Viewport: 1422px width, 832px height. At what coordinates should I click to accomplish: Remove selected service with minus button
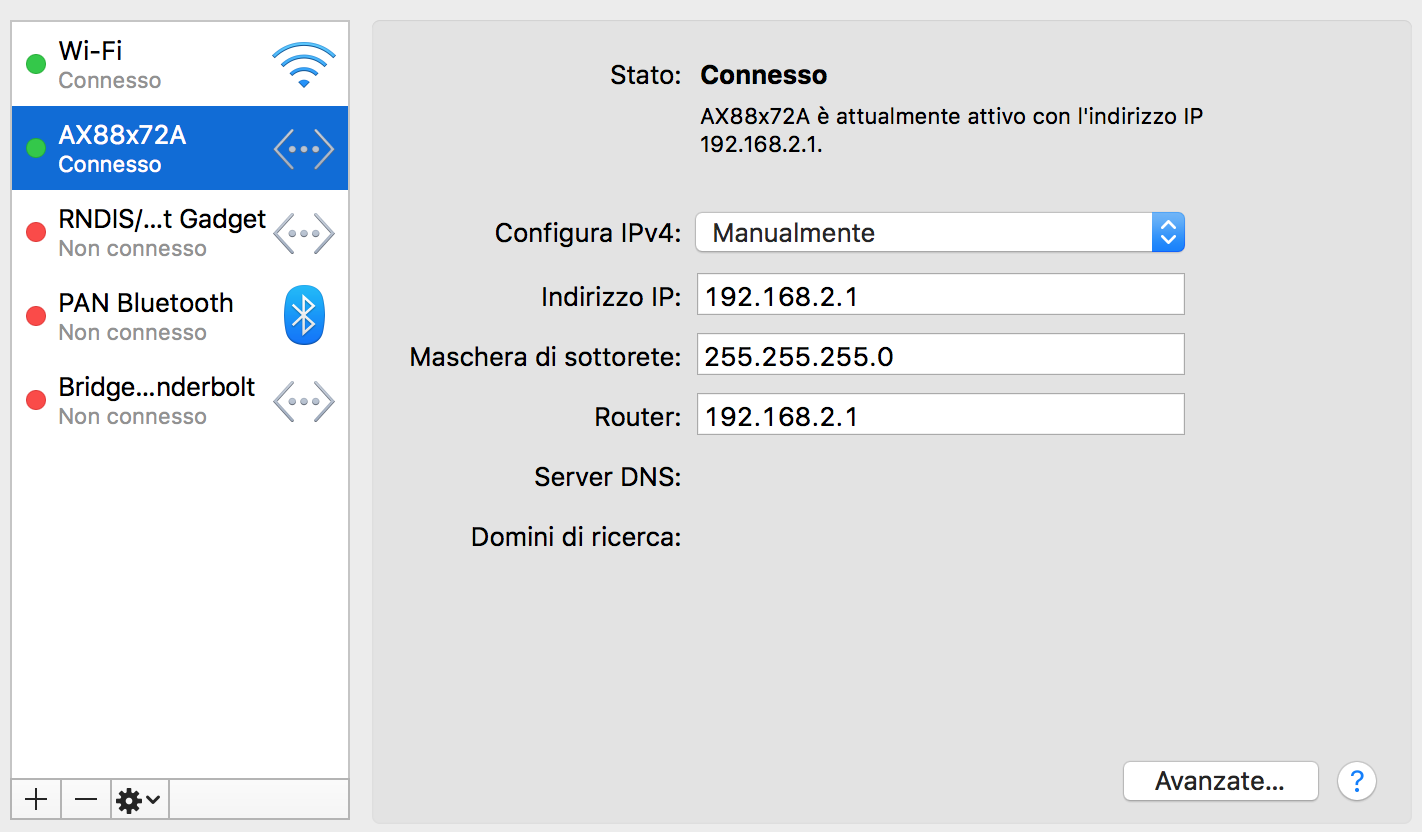point(86,799)
